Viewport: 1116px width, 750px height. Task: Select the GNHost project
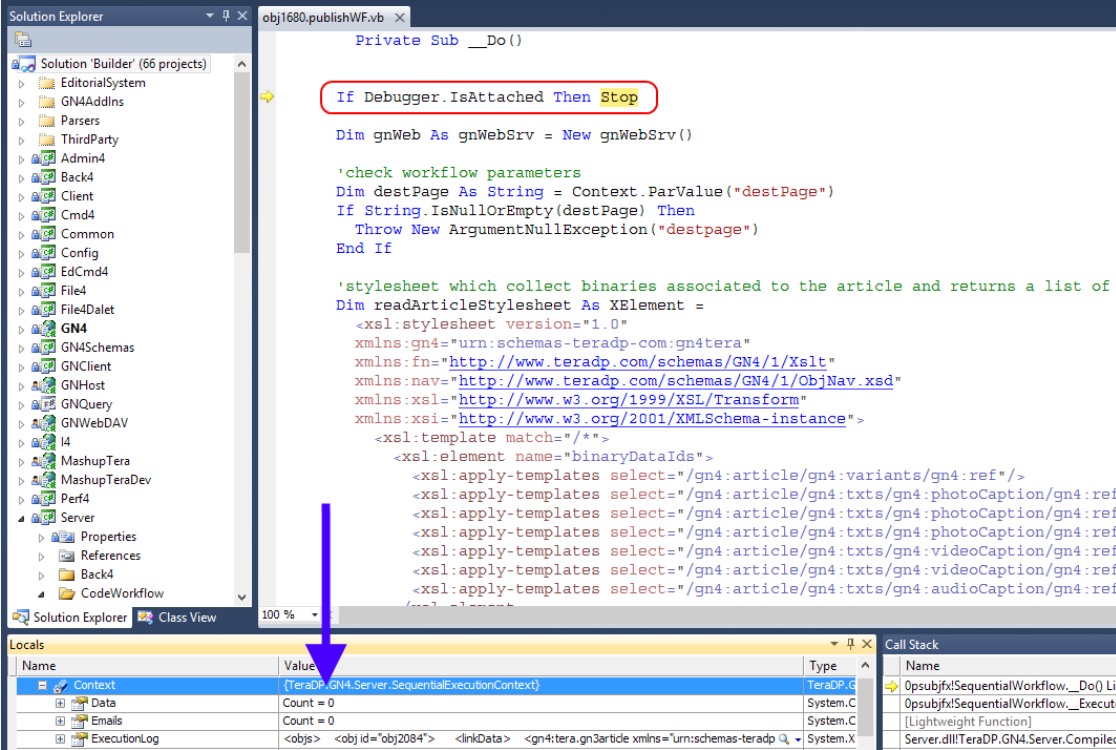click(83, 385)
